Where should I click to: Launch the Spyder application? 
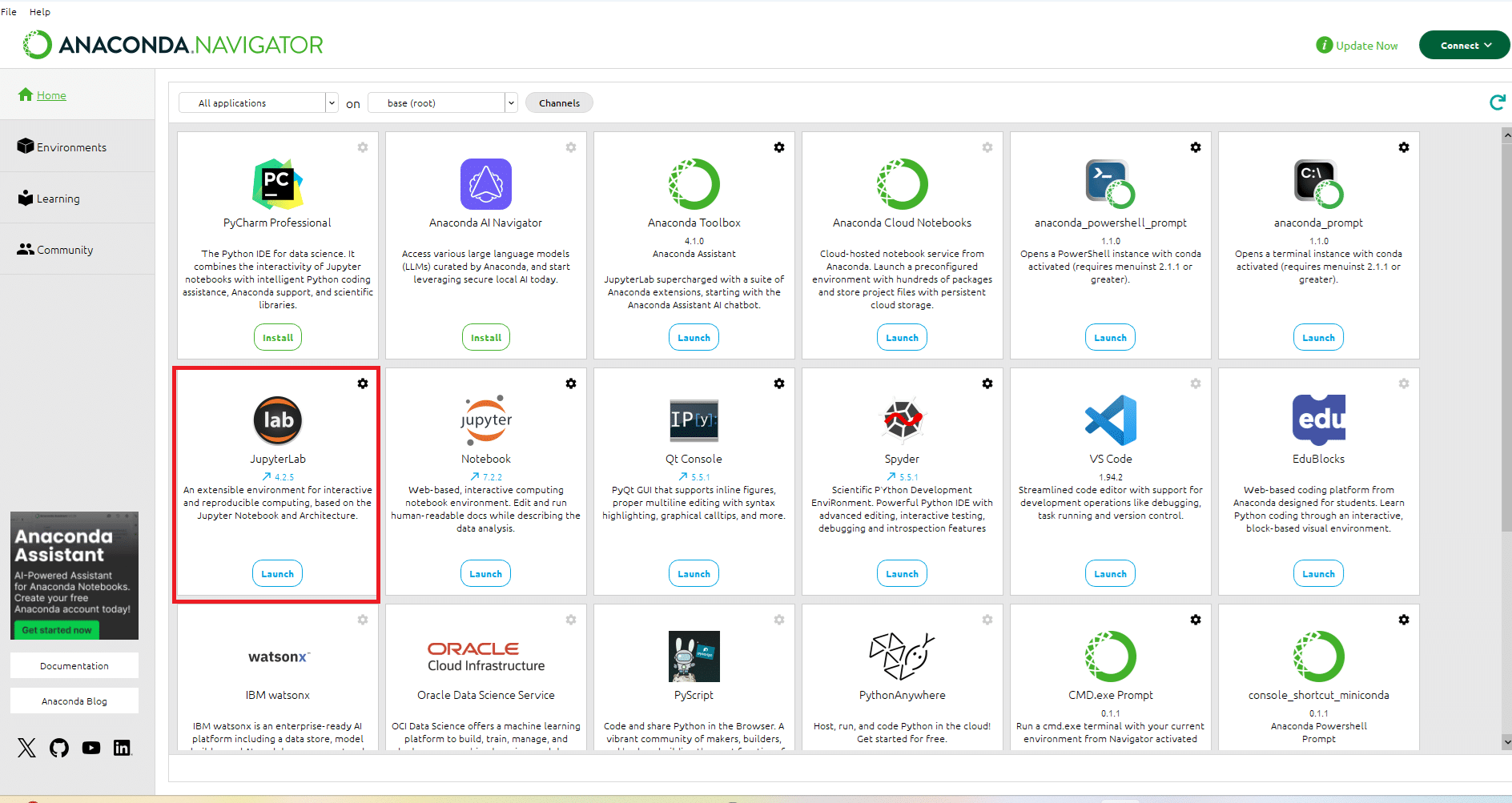coord(902,574)
